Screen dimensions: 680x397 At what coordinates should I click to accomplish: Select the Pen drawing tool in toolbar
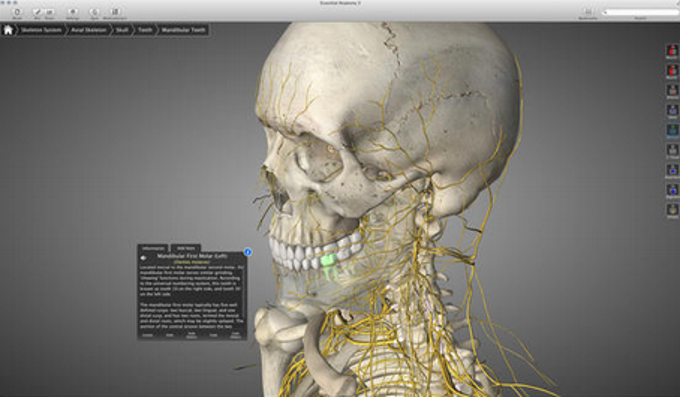37,13
